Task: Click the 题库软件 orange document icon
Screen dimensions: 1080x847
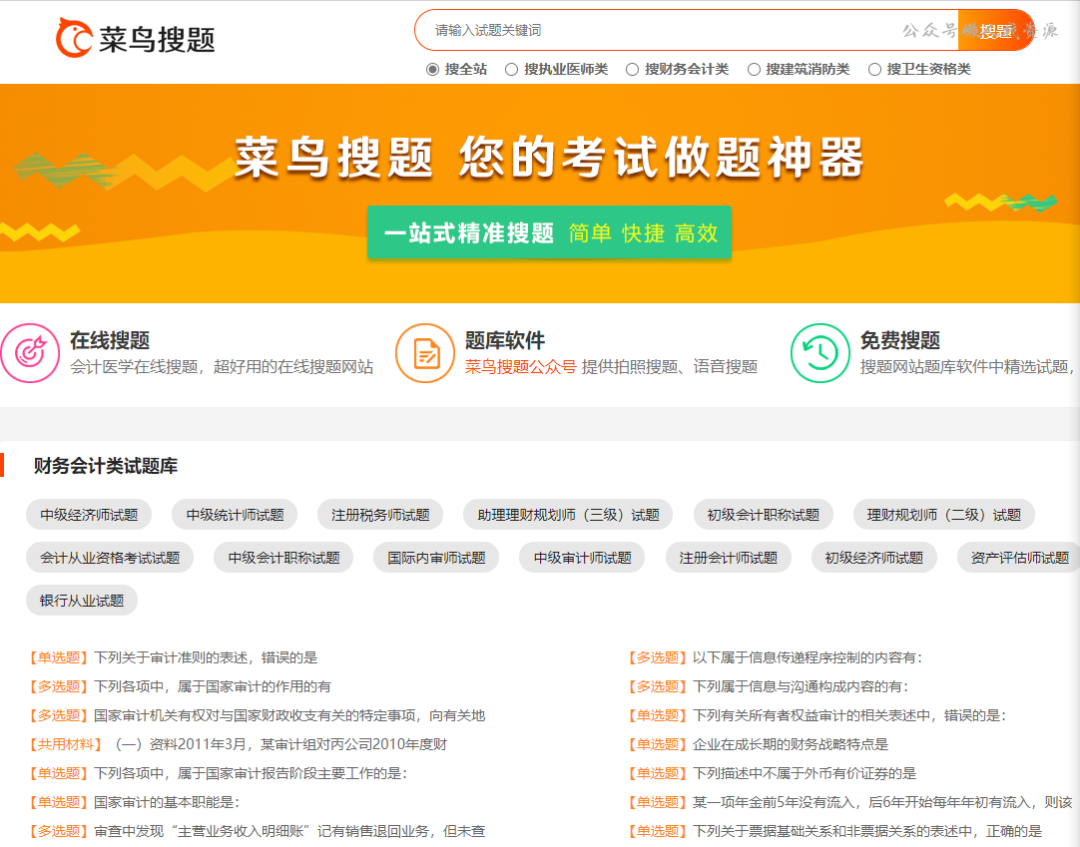Action: coord(425,353)
